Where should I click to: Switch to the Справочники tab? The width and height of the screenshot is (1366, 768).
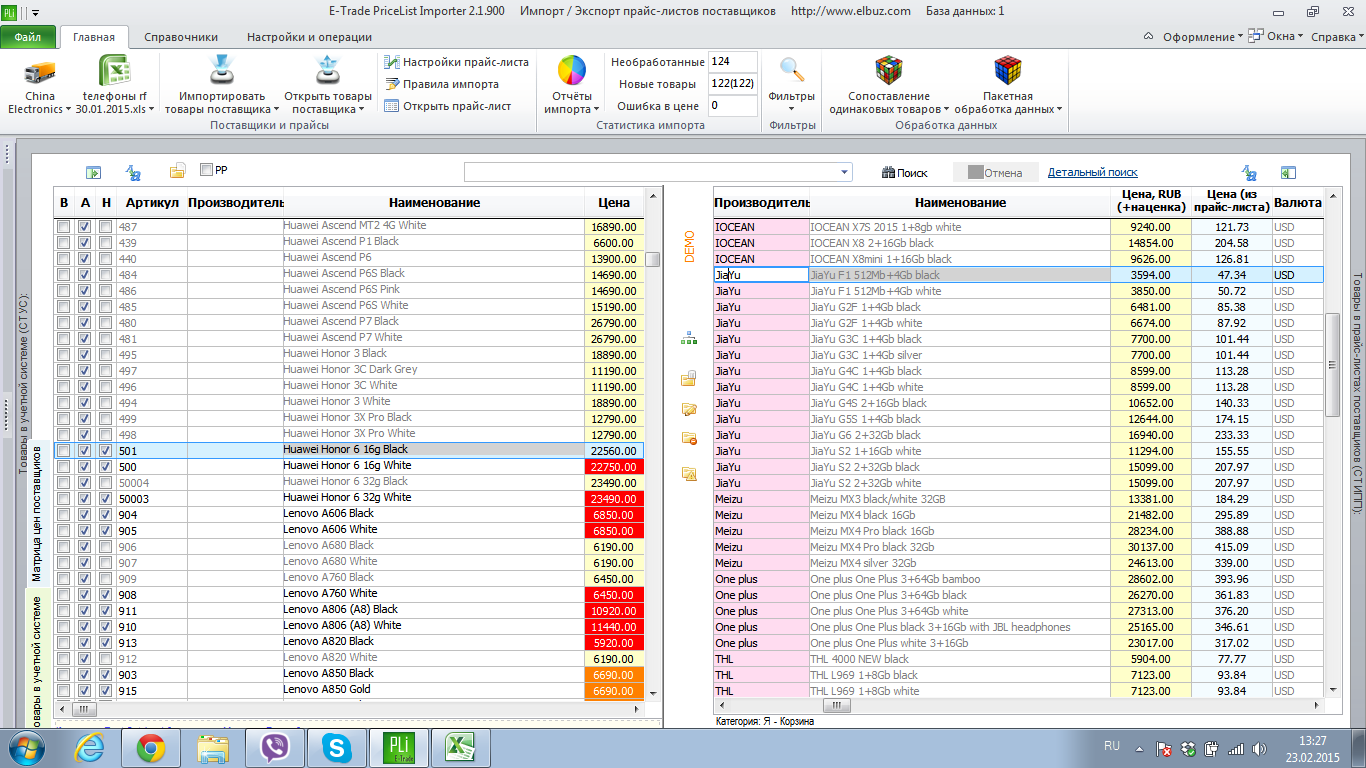181,37
